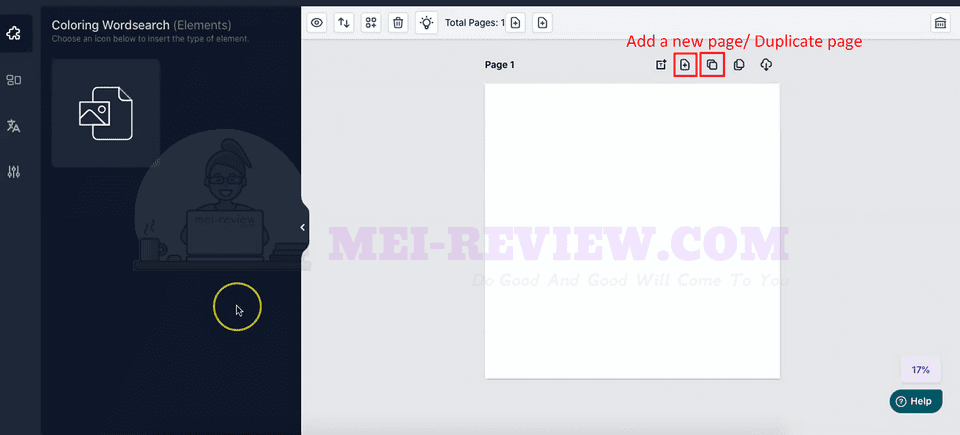Click add-page icon adjacent to Total Pages label

click(x=516, y=23)
